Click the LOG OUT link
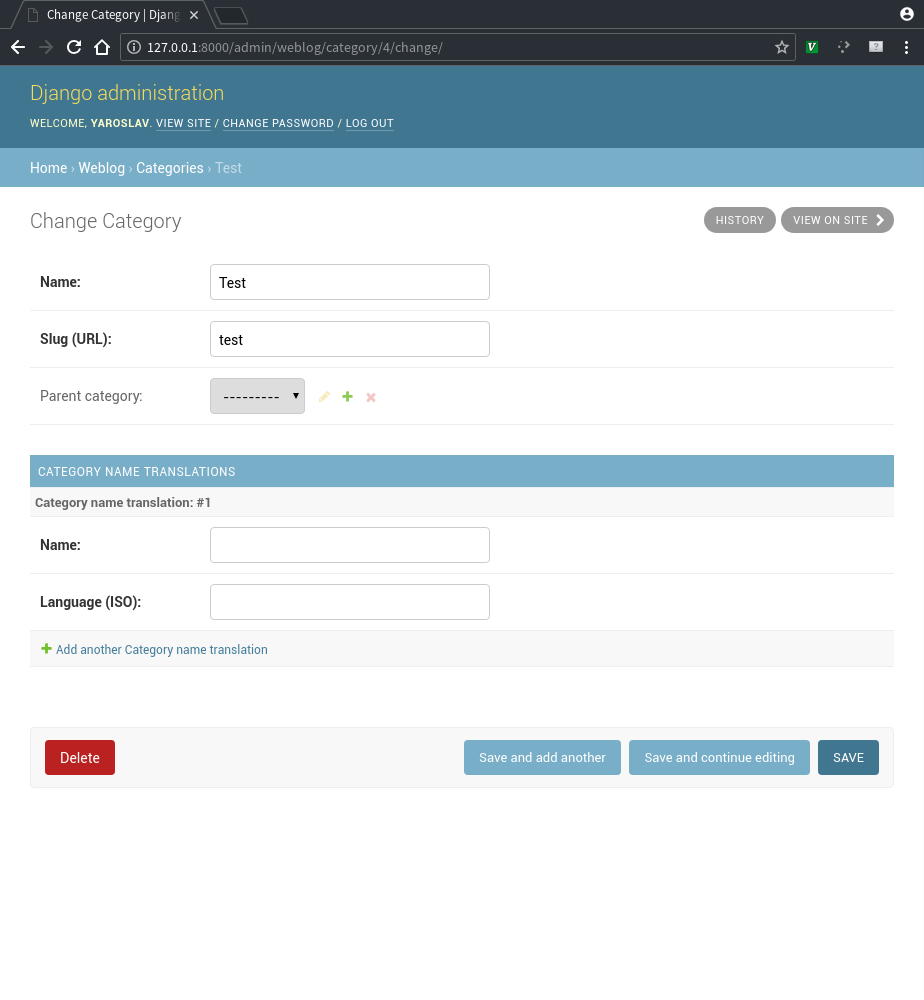924x1000 pixels. (369, 123)
